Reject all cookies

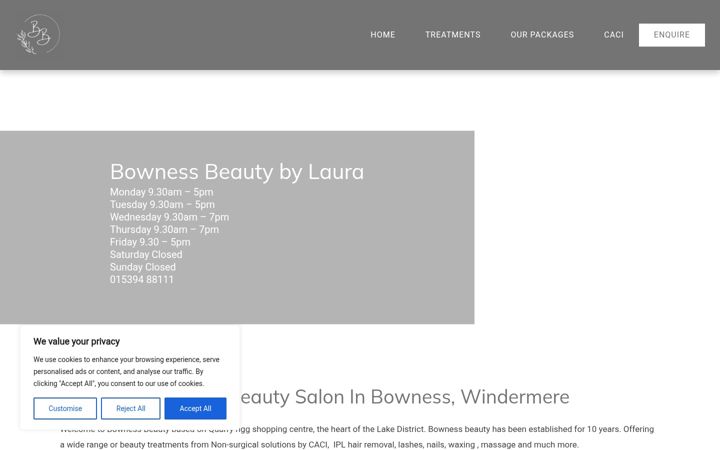pos(130,408)
